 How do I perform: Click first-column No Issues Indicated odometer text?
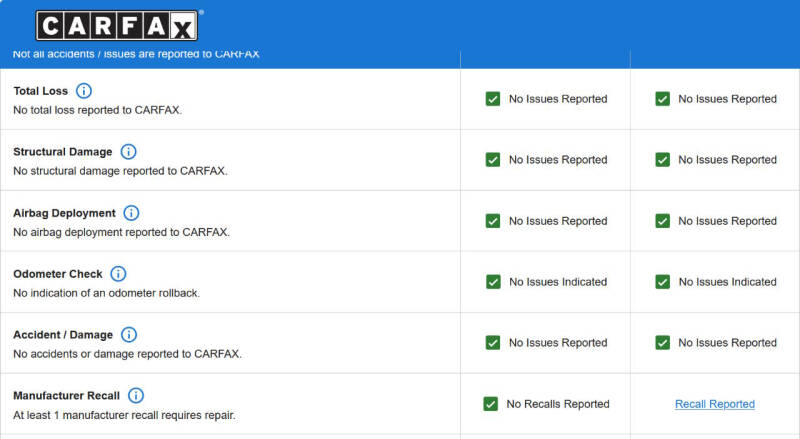click(x=558, y=282)
